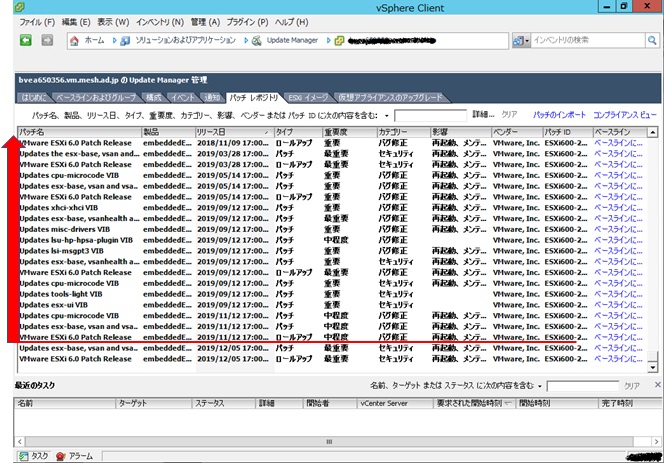The image size is (664, 463).
Task: Click the Tasks (タスク) status bar icon
Action: point(24,456)
